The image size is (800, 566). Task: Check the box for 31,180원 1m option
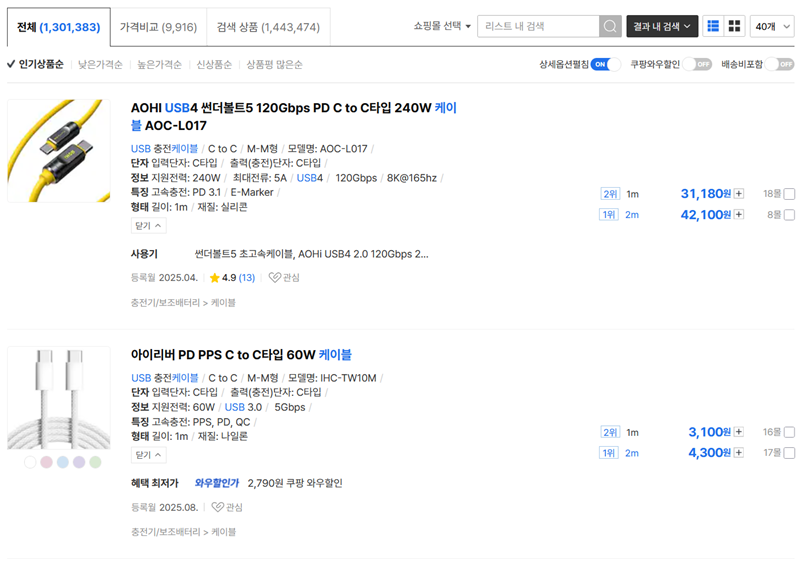(x=789, y=194)
